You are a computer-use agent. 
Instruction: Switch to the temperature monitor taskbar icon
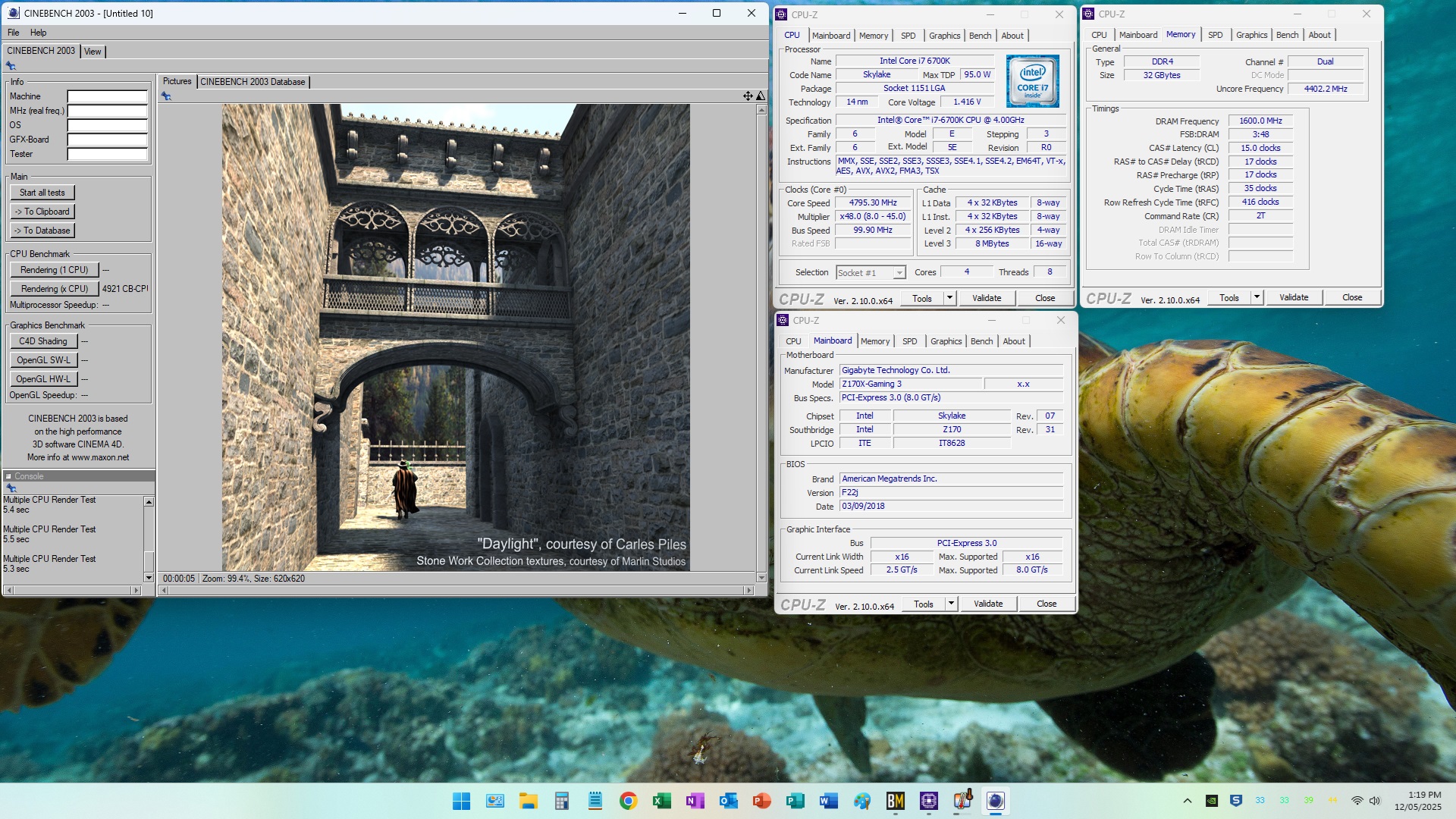pos(962,801)
